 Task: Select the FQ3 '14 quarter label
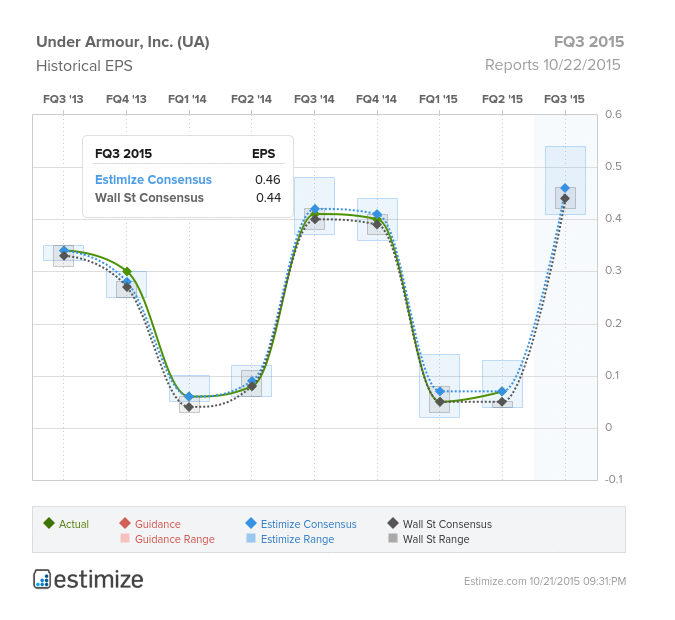(314, 99)
